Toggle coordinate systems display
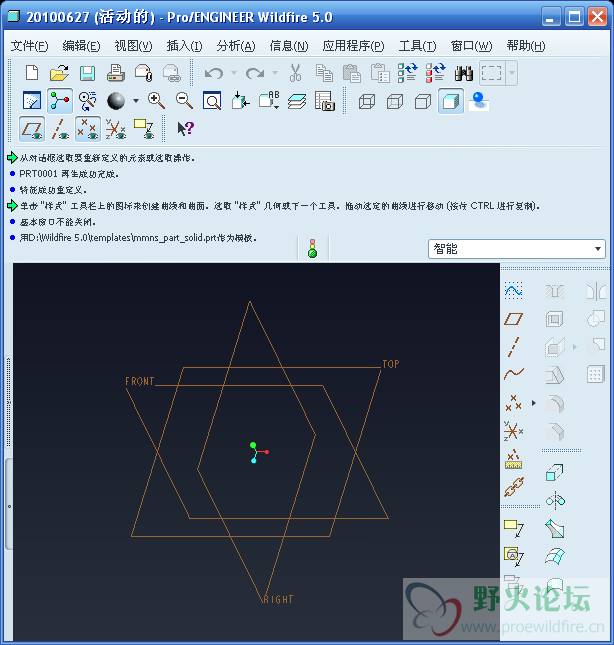The width and height of the screenshot is (614, 645). pyautogui.click(x=116, y=129)
